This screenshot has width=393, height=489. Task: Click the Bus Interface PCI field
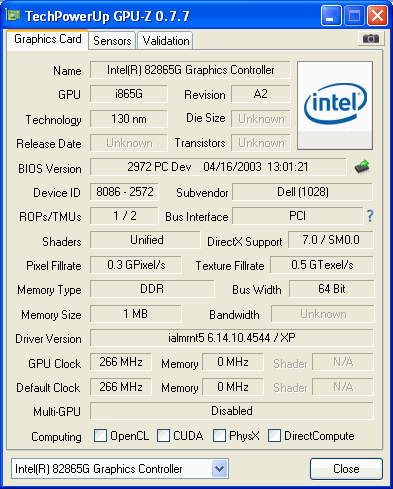[298, 216]
